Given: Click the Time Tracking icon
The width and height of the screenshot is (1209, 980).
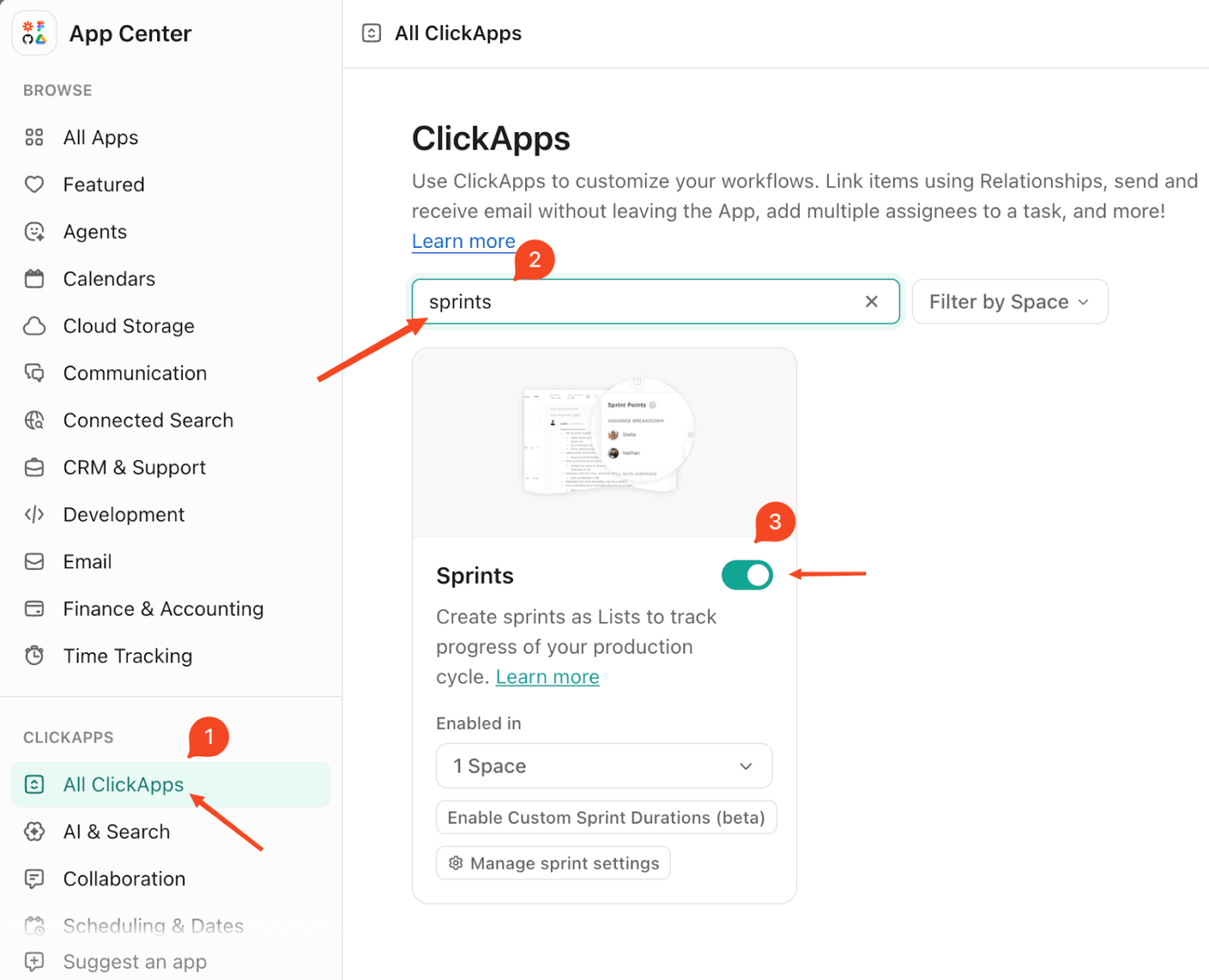Looking at the screenshot, I should (x=34, y=655).
